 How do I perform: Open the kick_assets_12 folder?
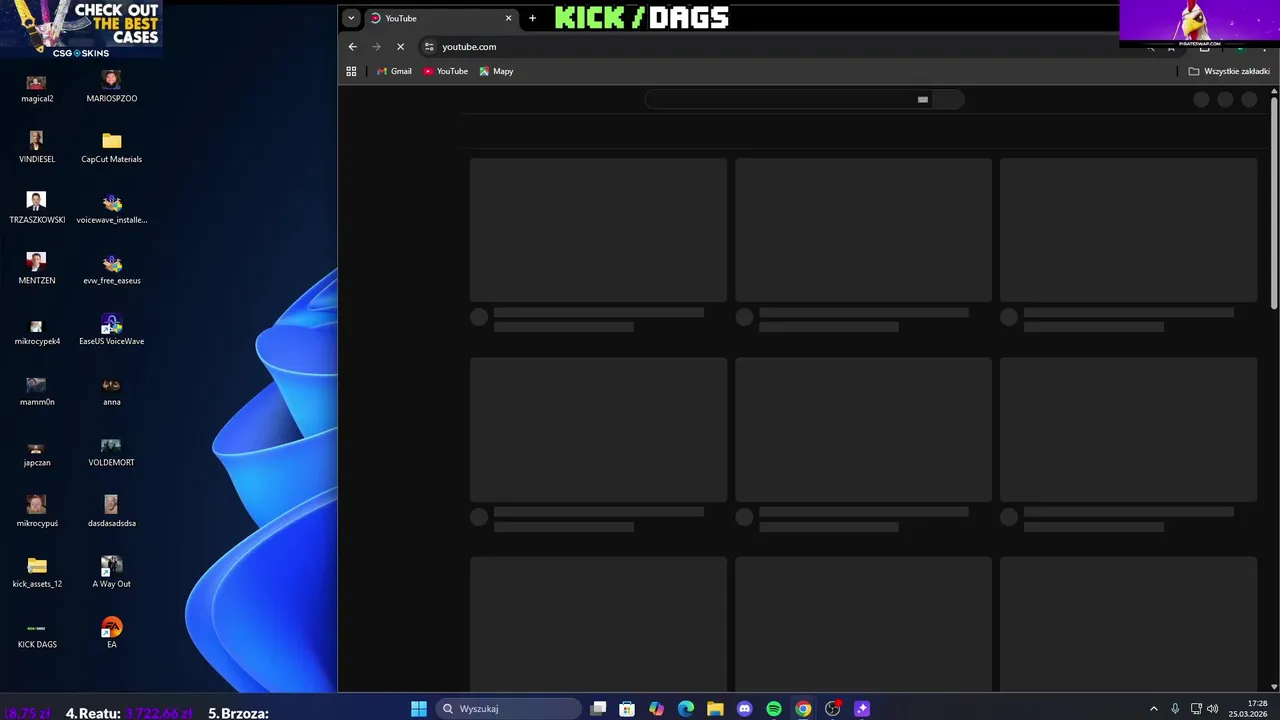click(37, 573)
